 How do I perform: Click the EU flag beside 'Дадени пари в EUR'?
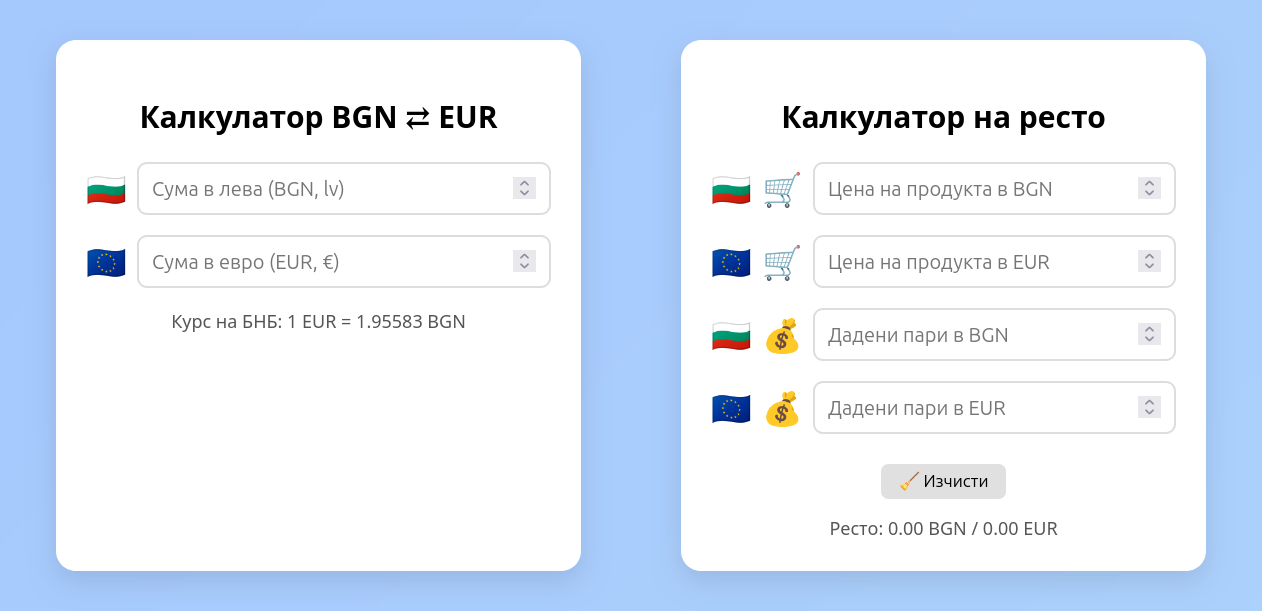click(731, 407)
